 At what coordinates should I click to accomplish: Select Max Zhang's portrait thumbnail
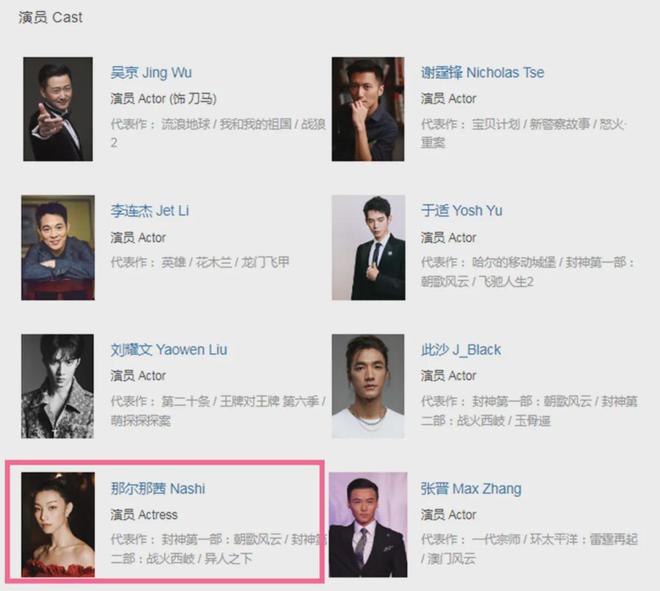click(x=368, y=524)
